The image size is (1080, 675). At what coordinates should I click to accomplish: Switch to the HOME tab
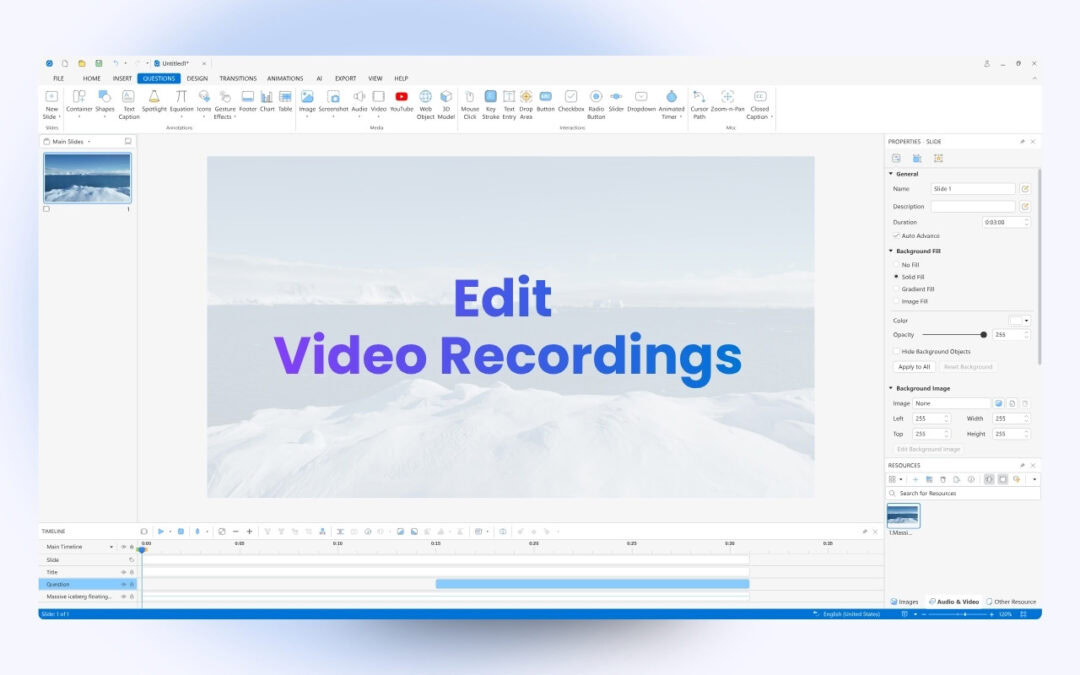tap(92, 79)
